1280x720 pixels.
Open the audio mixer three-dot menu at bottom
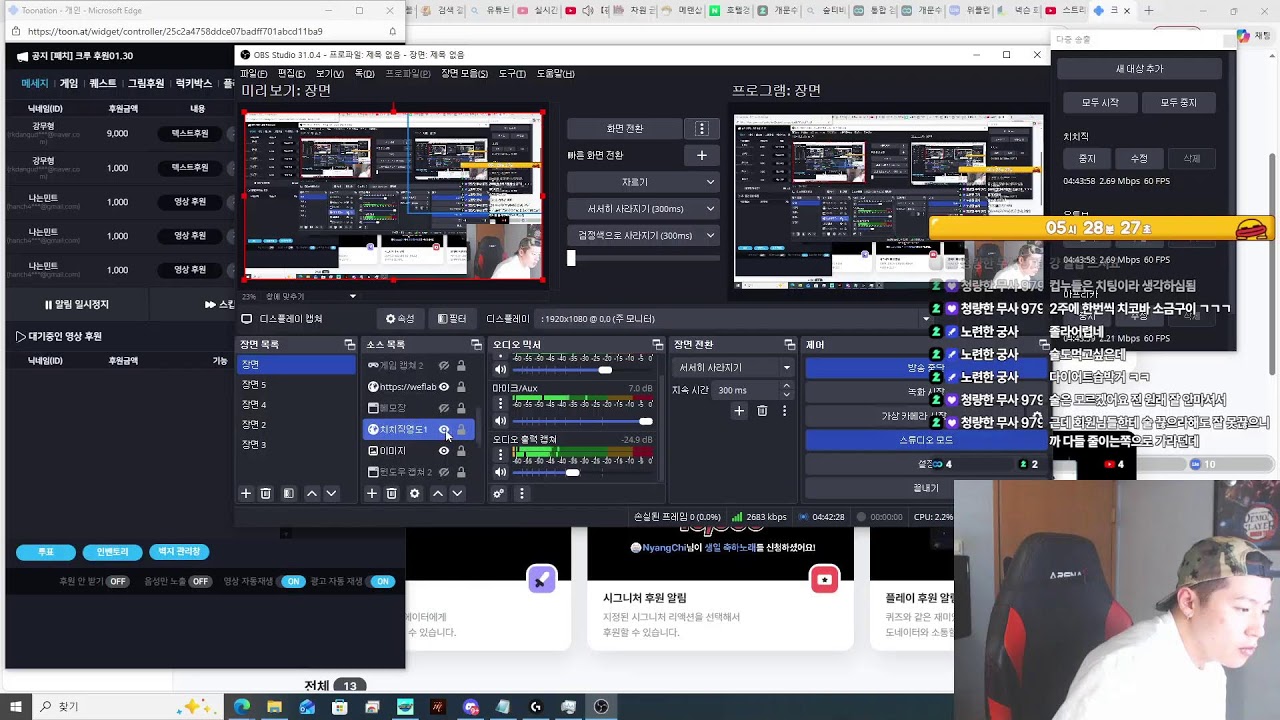point(521,493)
